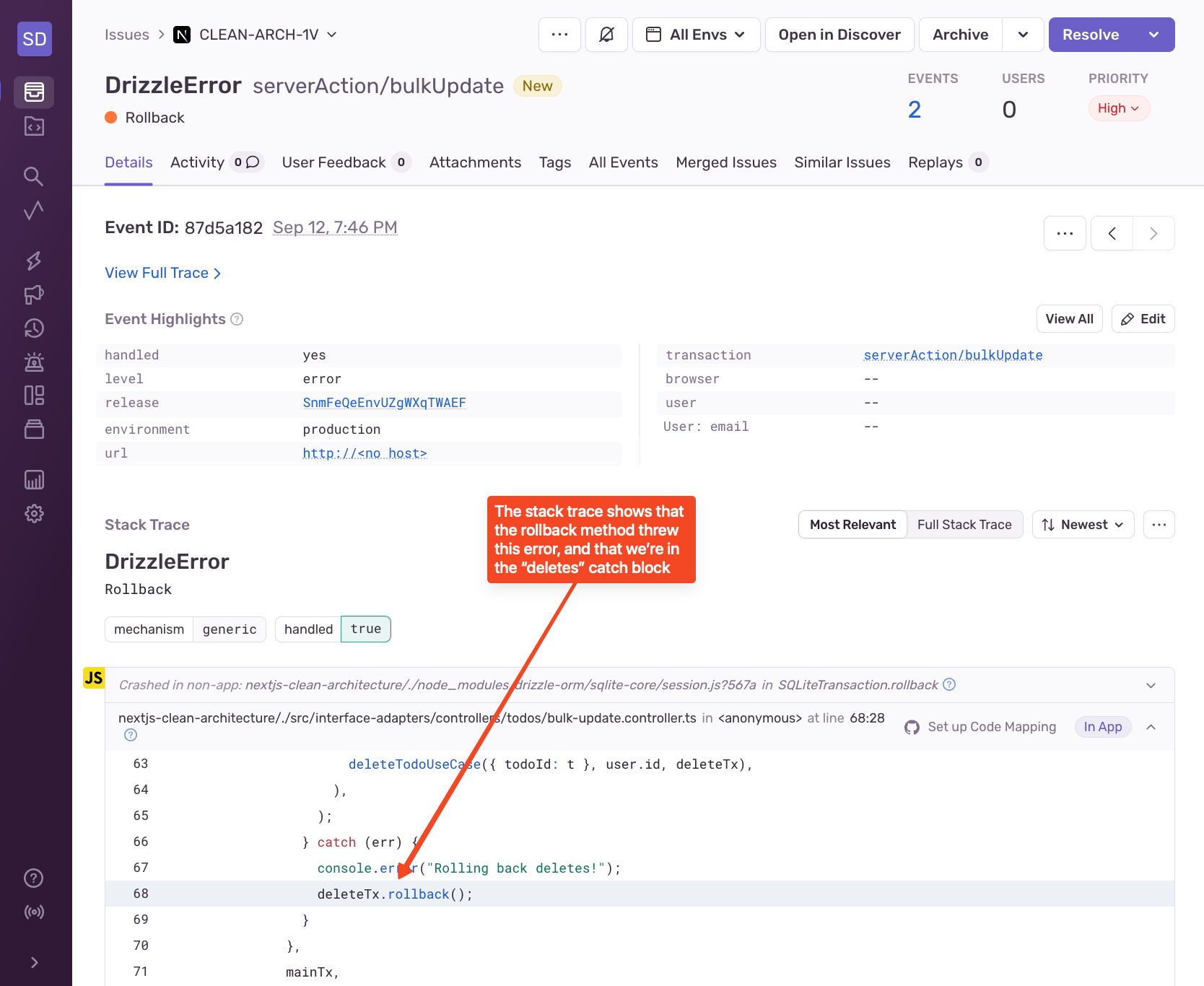The height and width of the screenshot is (986, 1204).
Task: Open the issue header more-actions ellipsis
Action: (x=559, y=35)
